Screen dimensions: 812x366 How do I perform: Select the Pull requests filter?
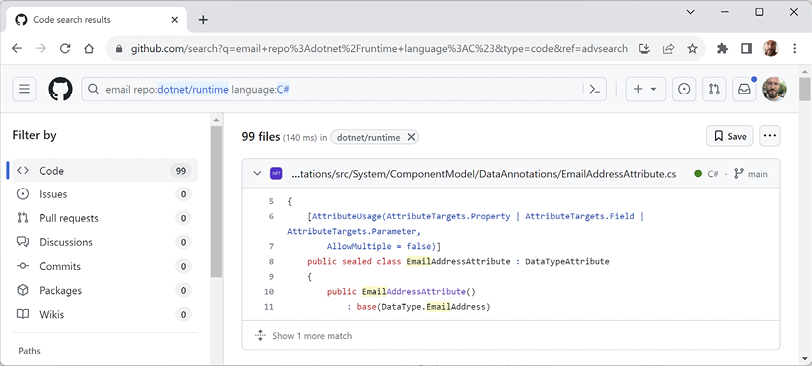point(105,218)
